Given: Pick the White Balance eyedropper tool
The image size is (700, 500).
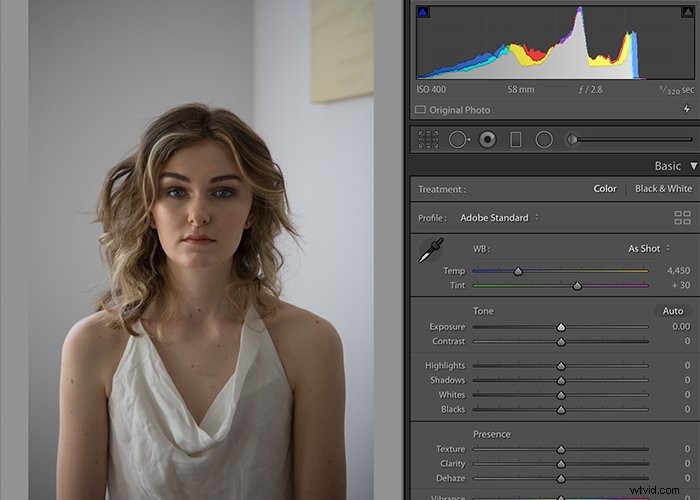Looking at the screenshot, I should (431, 250).
